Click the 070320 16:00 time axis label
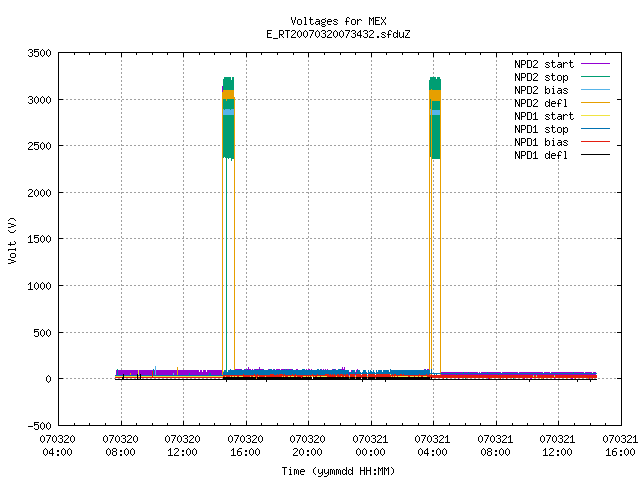 (245, 446)
